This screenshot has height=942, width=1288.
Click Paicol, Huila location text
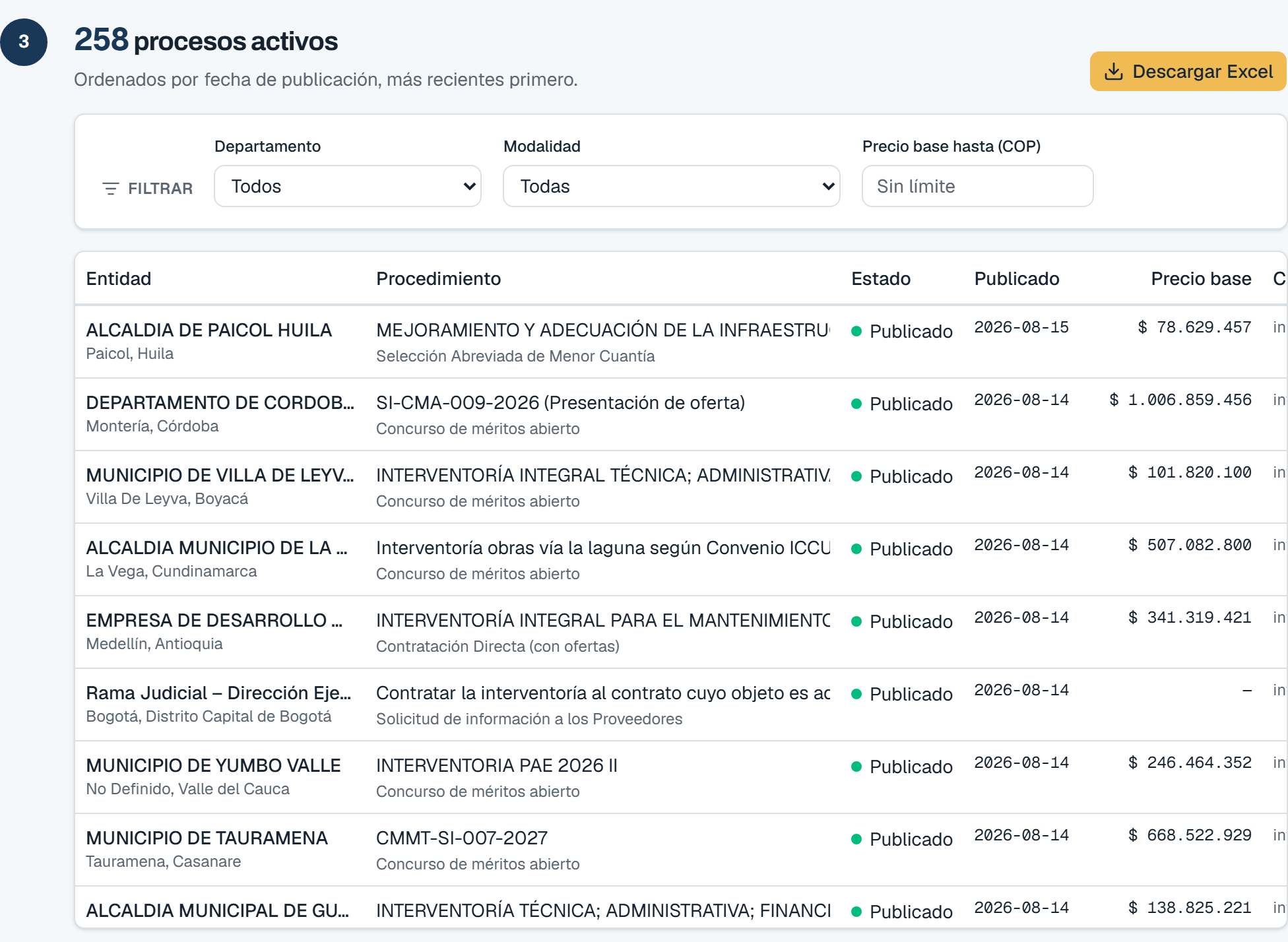tap(130, 354)
